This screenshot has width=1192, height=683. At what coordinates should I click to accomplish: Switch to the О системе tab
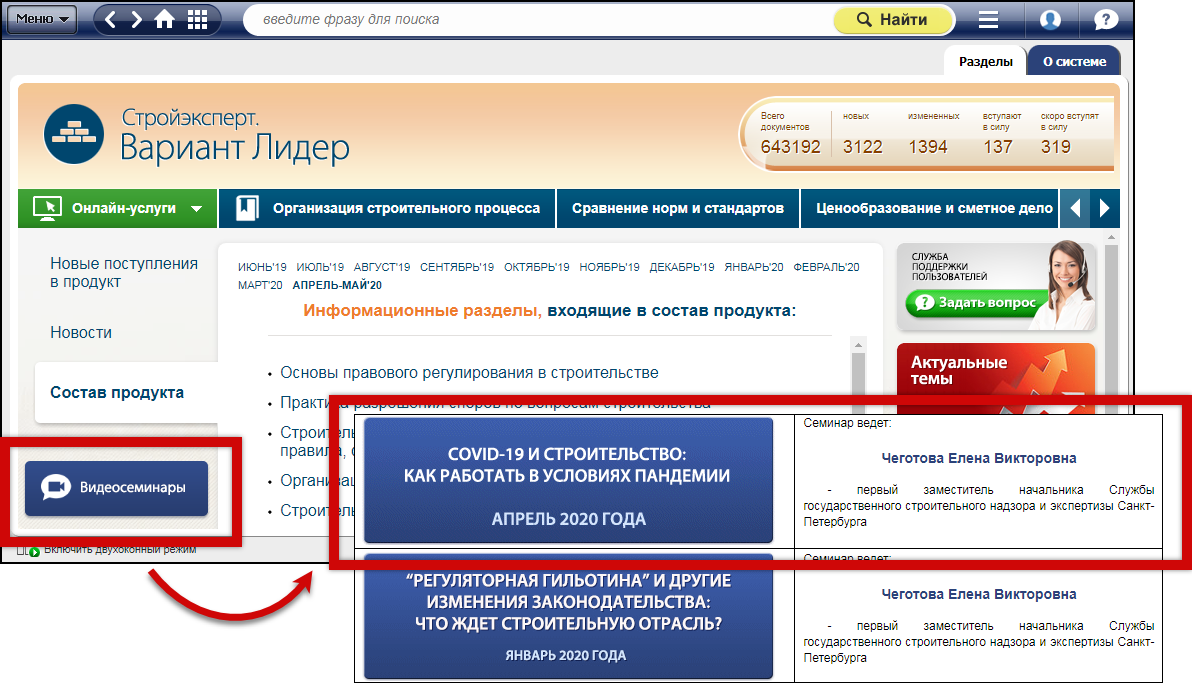[x=1074, y=62]
